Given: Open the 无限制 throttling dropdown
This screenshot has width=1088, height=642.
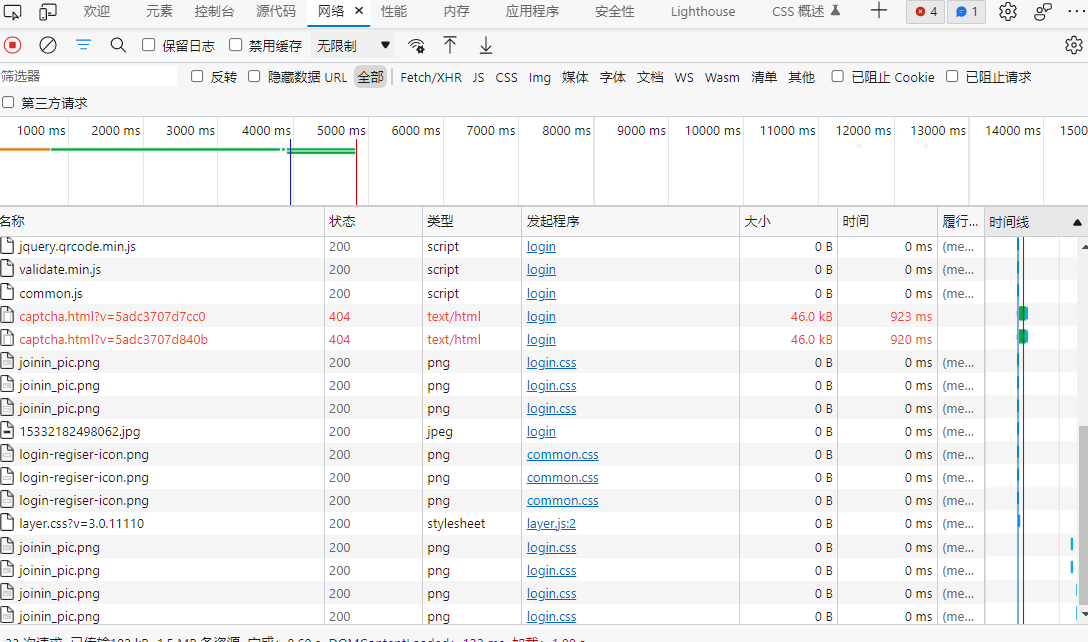Looking at the screenshot, I should 352,46.
